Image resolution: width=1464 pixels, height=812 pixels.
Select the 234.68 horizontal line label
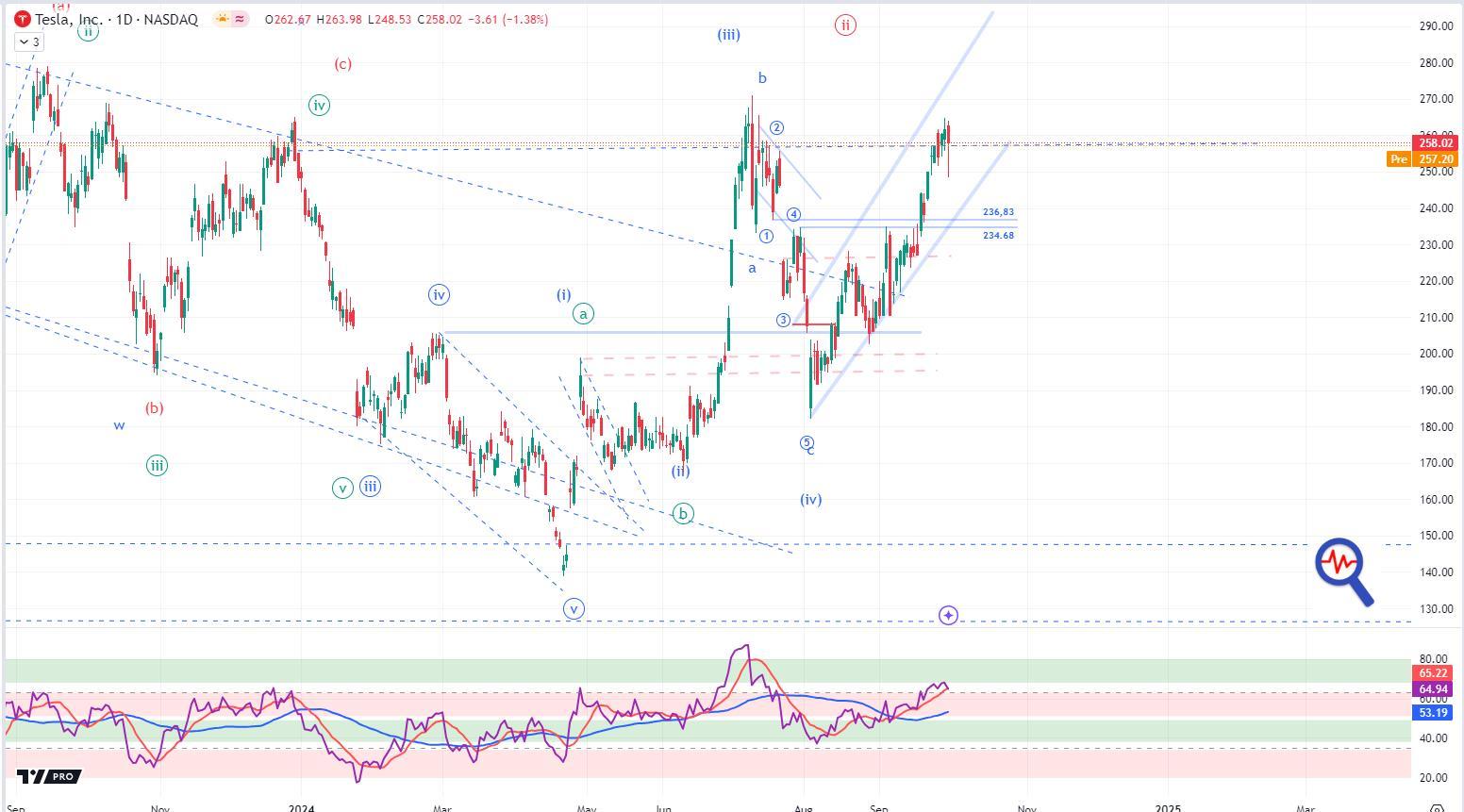[x=998, y=235]
